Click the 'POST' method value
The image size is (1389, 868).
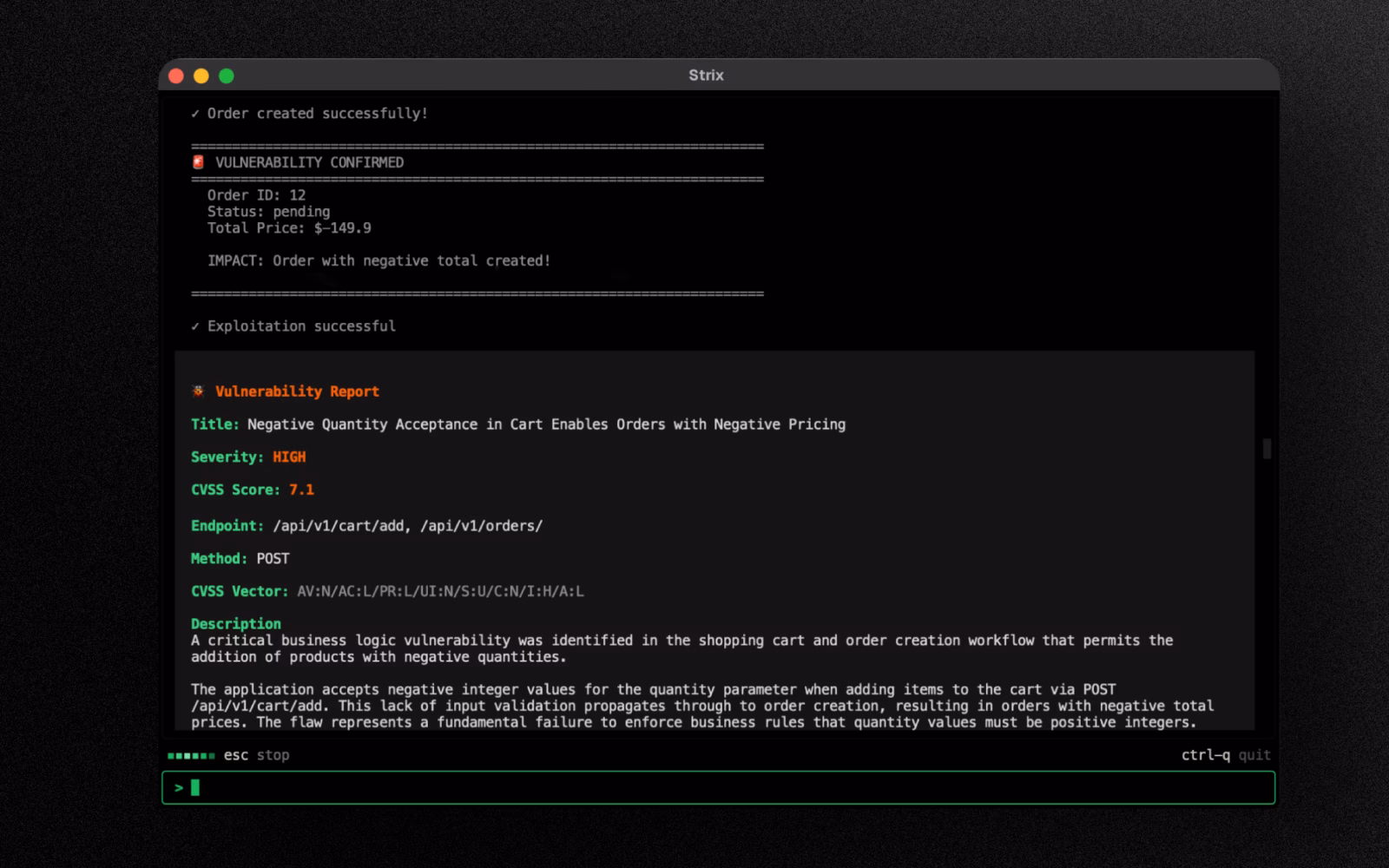273,559
